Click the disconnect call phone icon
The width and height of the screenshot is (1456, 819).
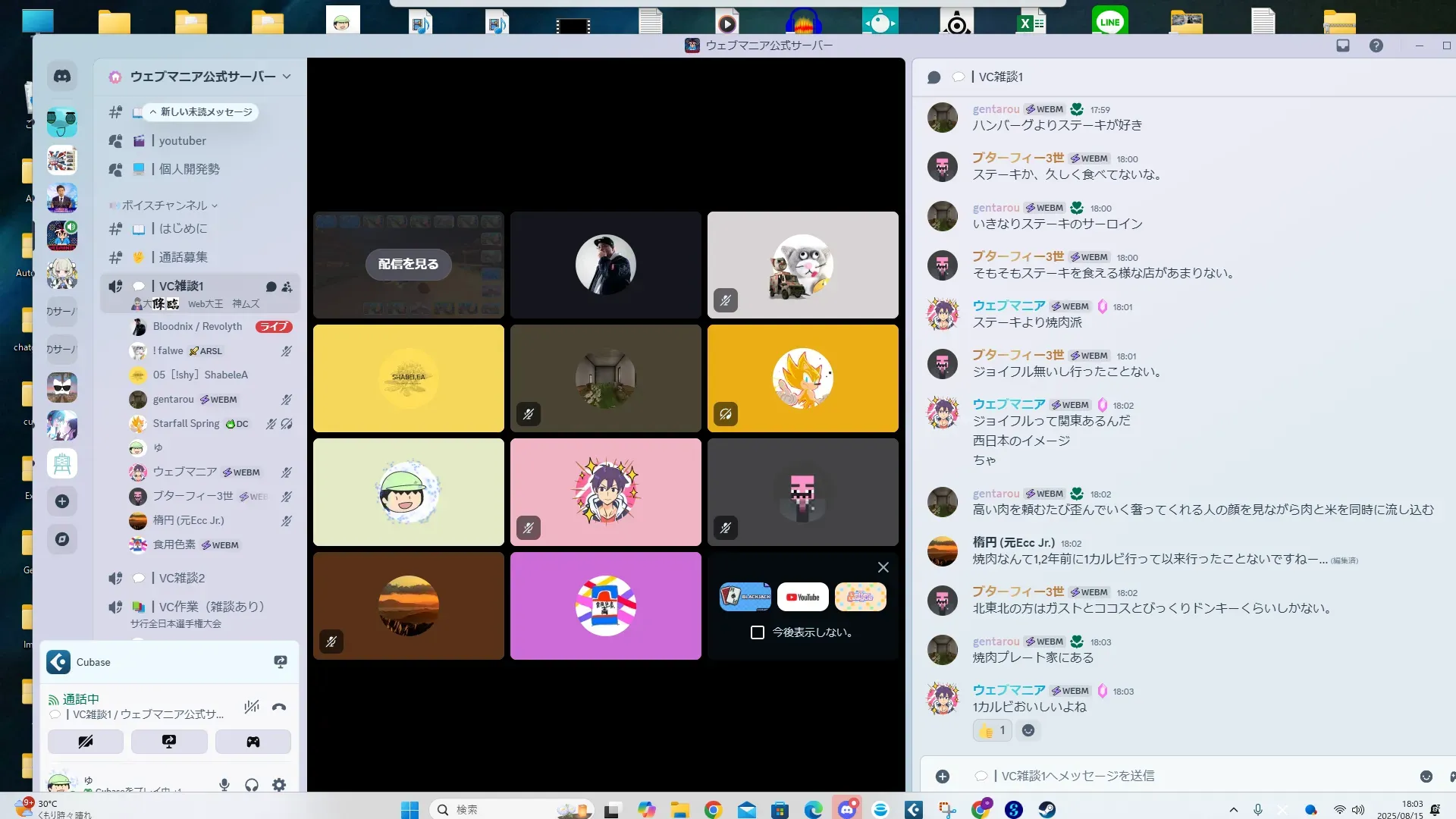279,707
